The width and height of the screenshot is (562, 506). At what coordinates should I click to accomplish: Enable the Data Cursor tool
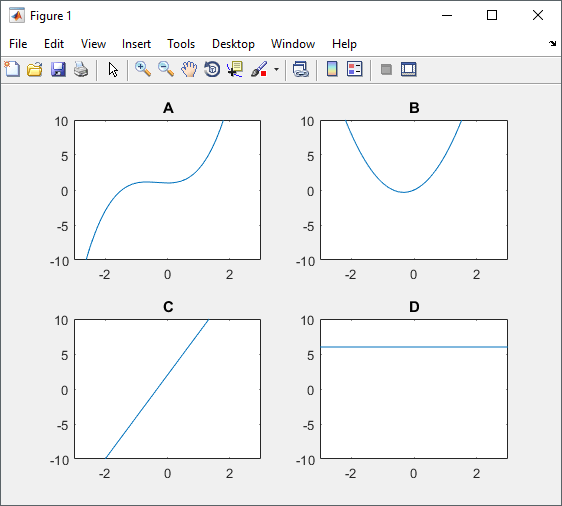tap(235, 69)
